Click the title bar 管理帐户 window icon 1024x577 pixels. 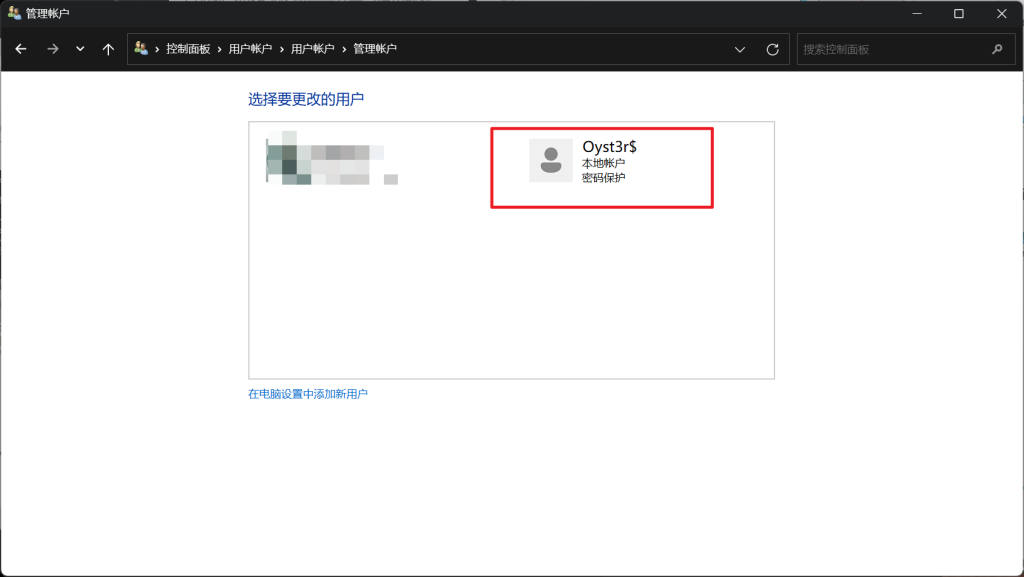(14, 14)
